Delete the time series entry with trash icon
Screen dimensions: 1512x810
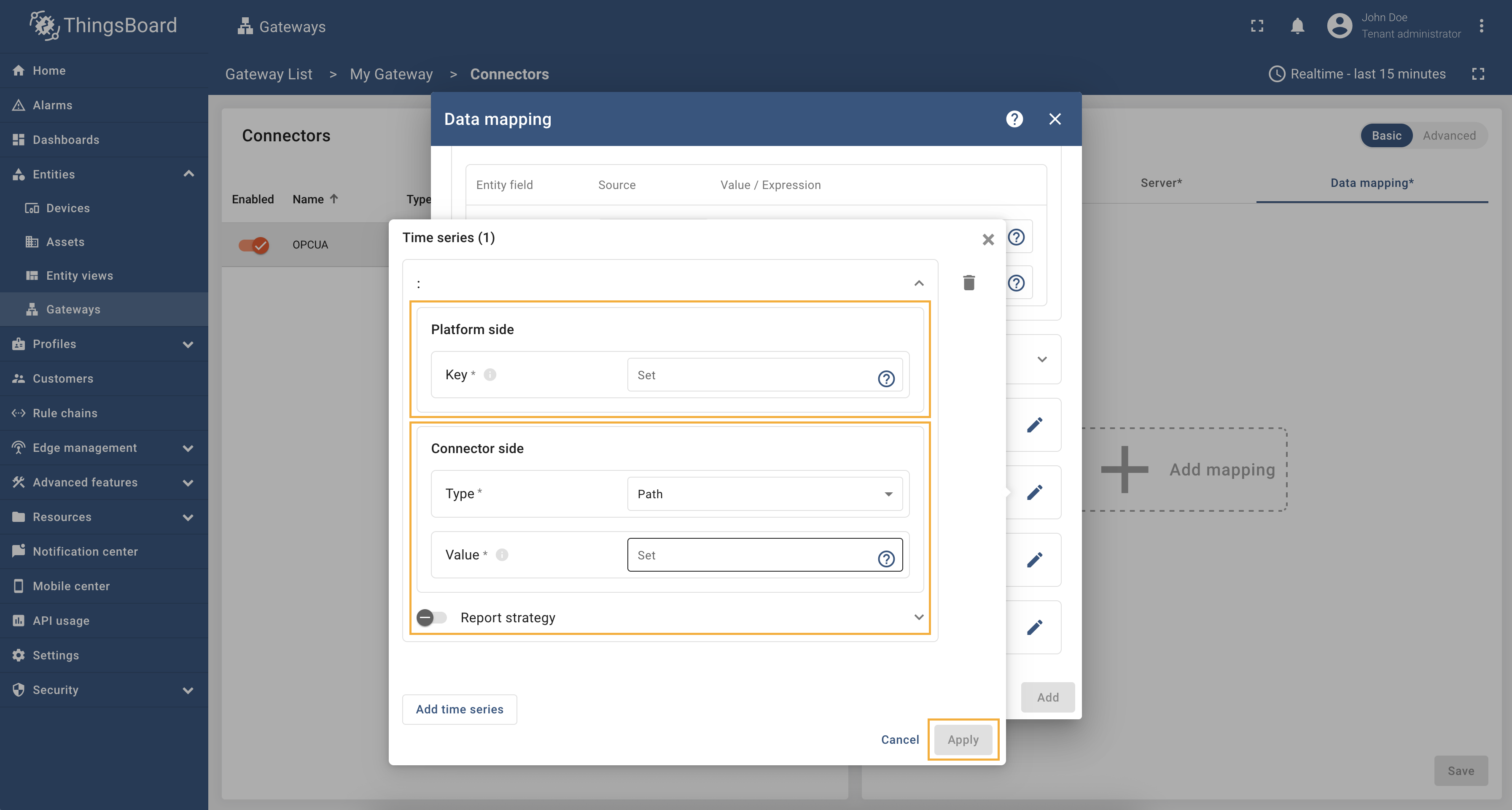[x=969, y=283]
